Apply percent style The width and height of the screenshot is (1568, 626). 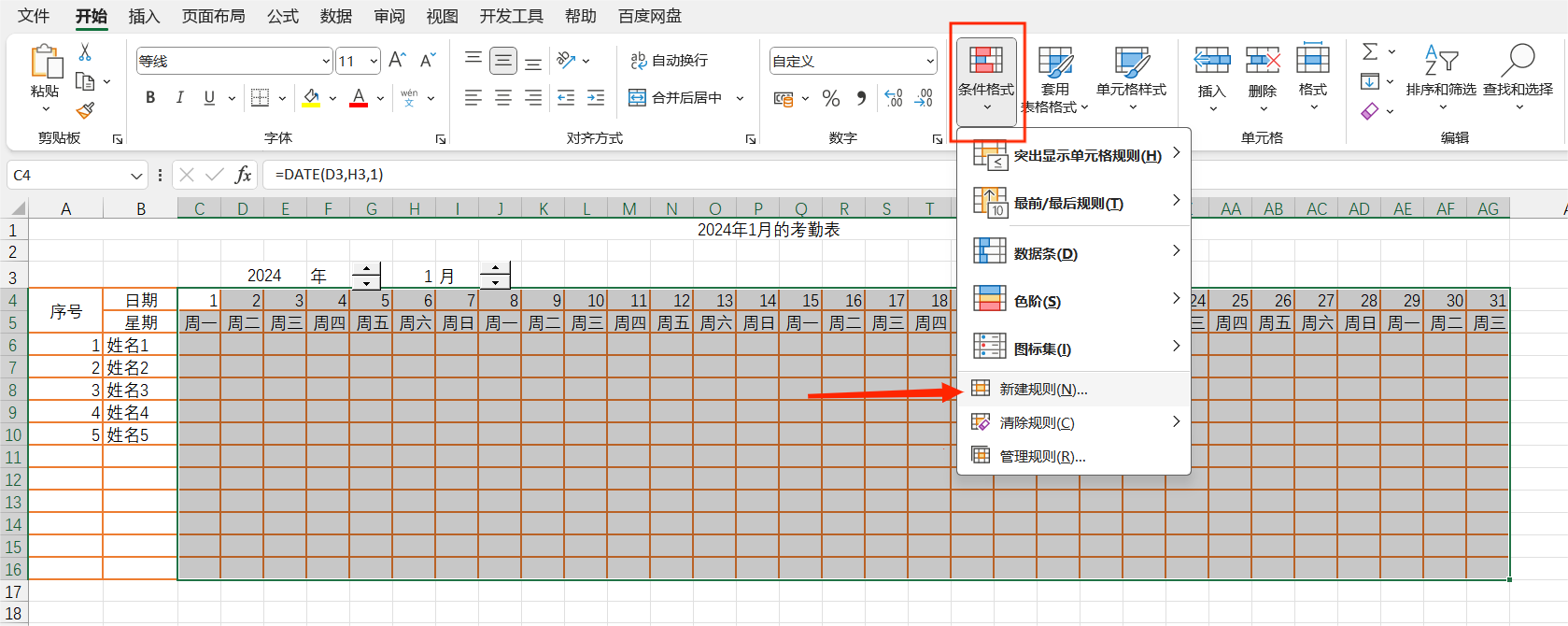click(831, 98)
